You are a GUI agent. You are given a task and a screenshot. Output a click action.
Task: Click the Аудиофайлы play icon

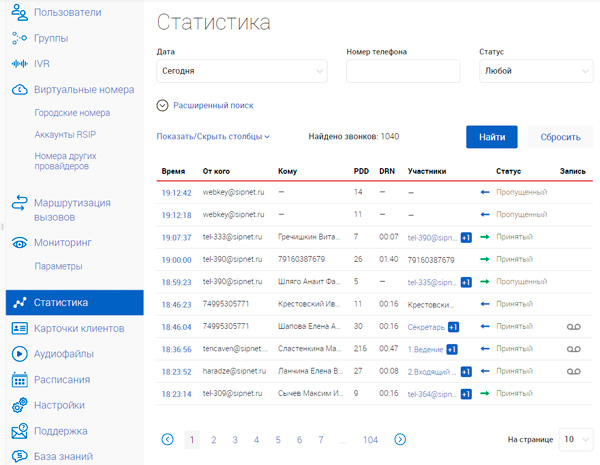point(18,353)
